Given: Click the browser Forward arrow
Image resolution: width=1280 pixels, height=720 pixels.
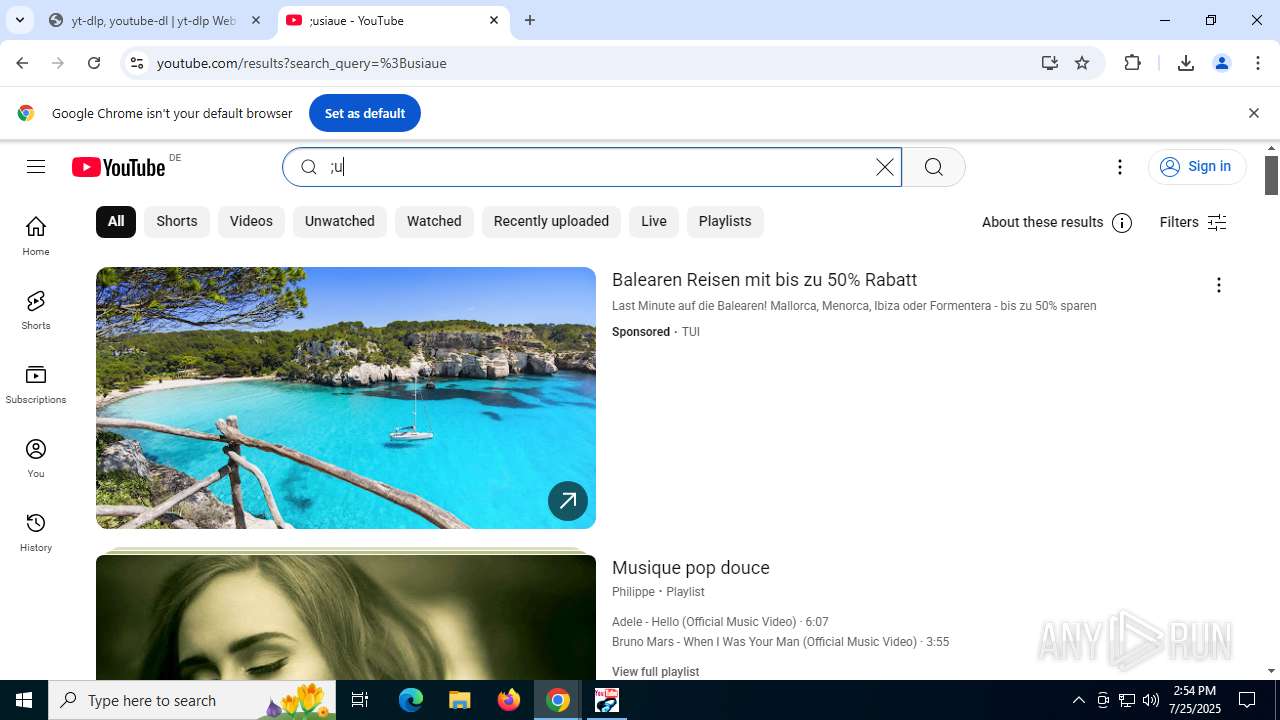Looking at the screenshot, I should (58, 63).
